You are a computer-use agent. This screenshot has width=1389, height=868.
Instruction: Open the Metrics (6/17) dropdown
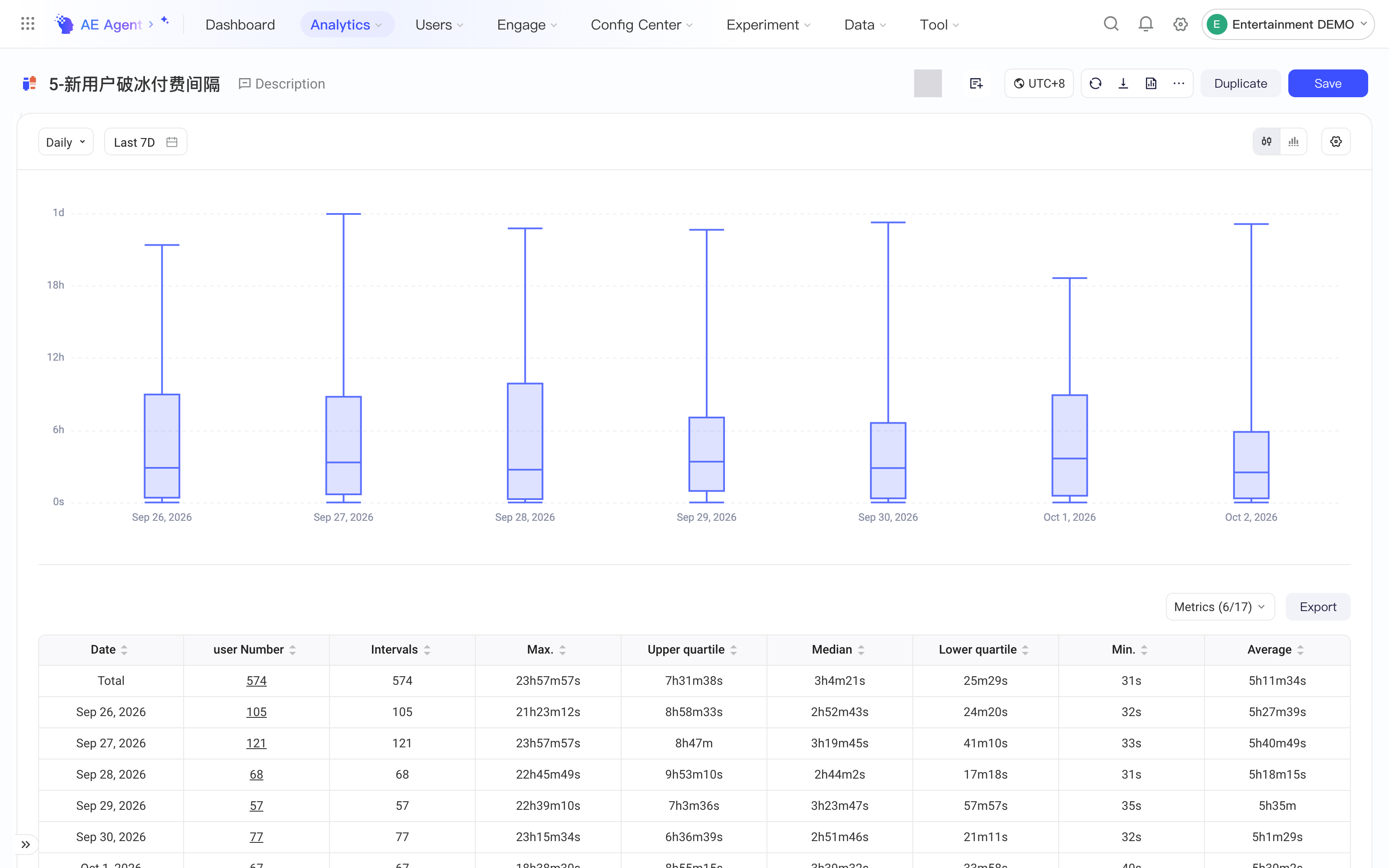click(1220, 607)
